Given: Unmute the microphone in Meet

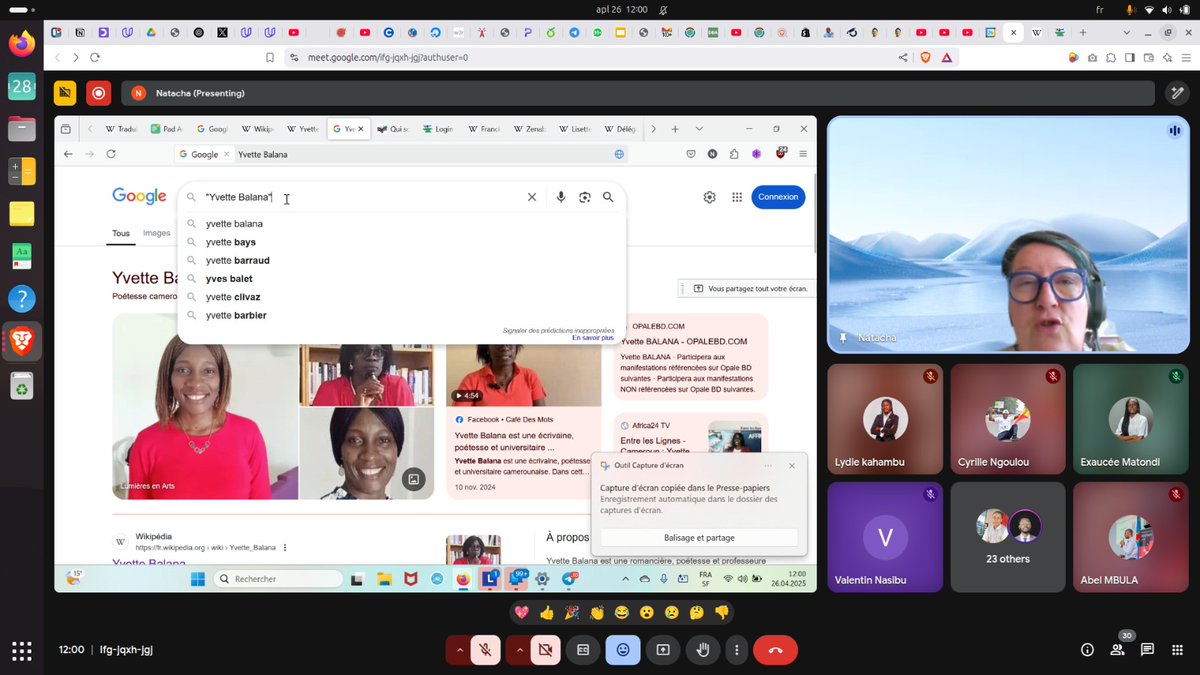Looking at the screenshot, I should tap(485, 649).
